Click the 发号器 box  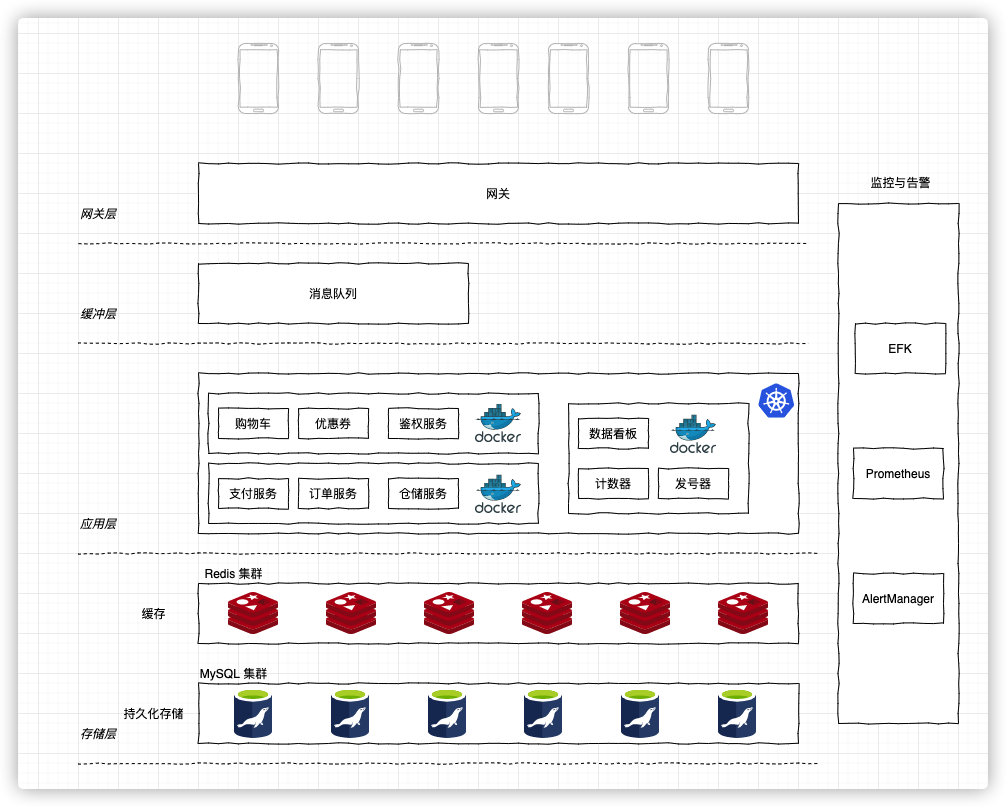(x=693, y=484)
